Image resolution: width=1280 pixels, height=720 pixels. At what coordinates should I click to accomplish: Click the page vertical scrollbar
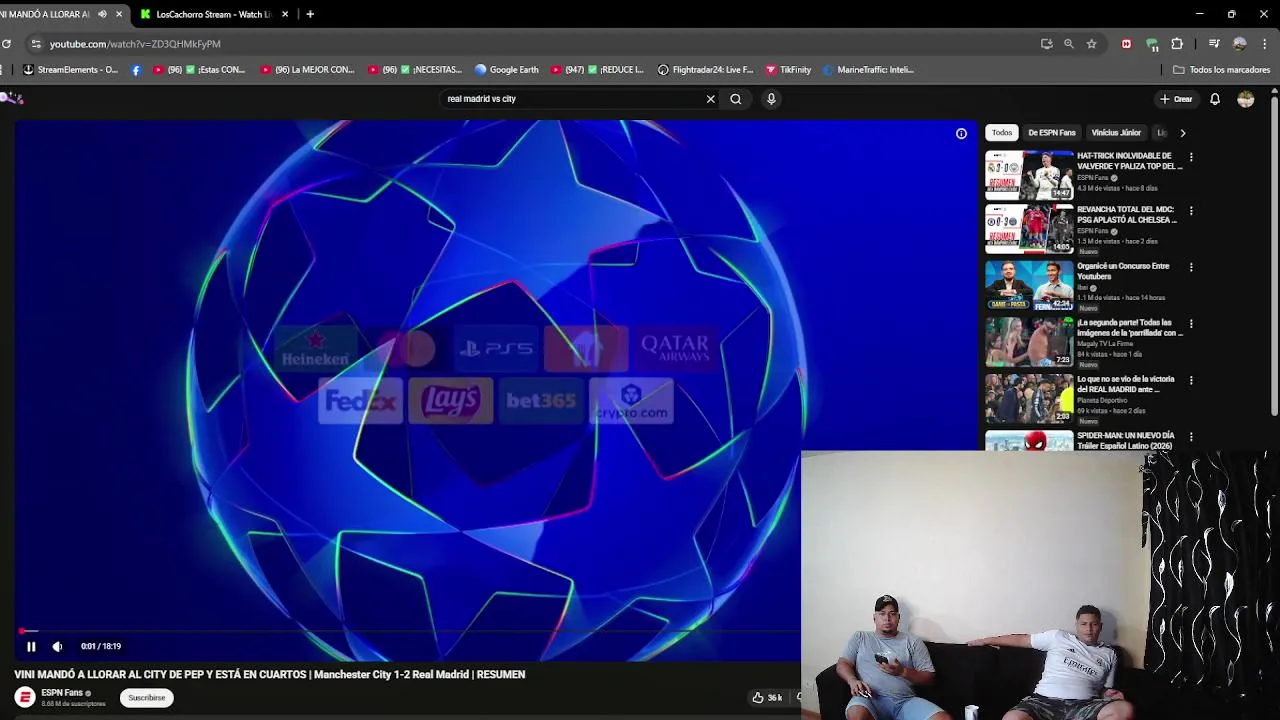point(1274,255)
